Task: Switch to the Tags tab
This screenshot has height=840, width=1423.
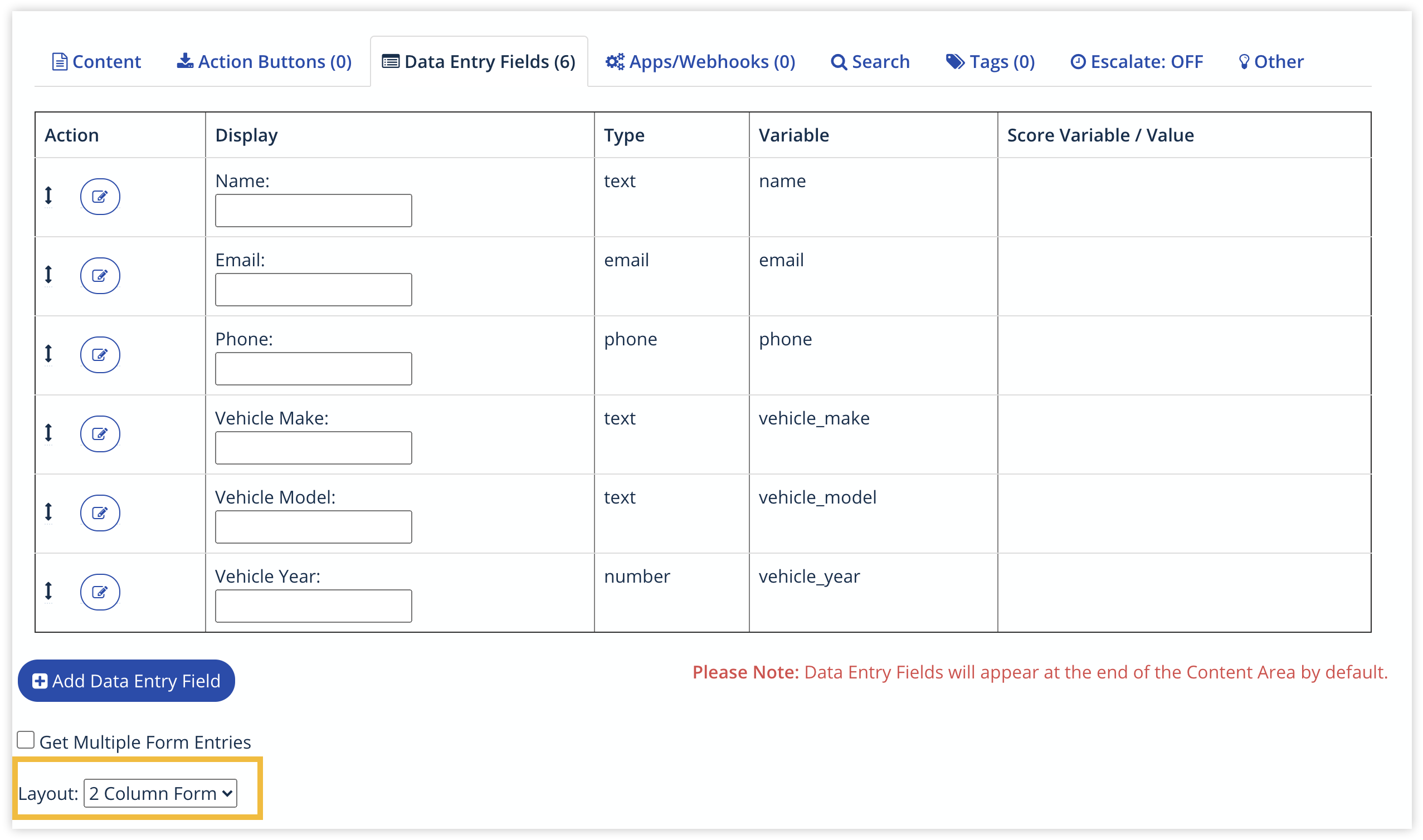Action: click(x=991, y=61)
